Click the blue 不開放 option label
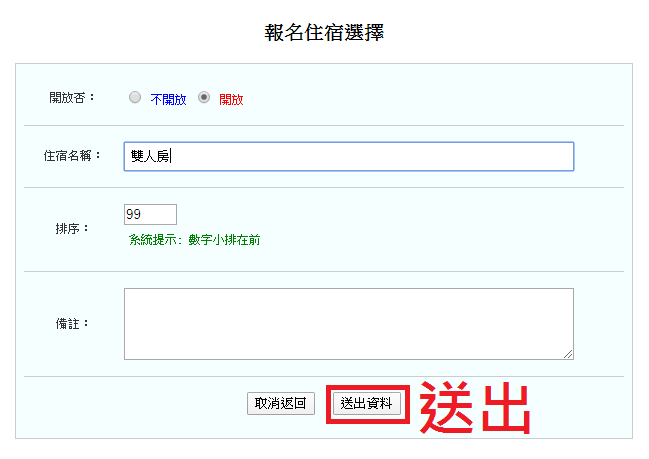This screenshot has height=459, width=649. (168, 99)
